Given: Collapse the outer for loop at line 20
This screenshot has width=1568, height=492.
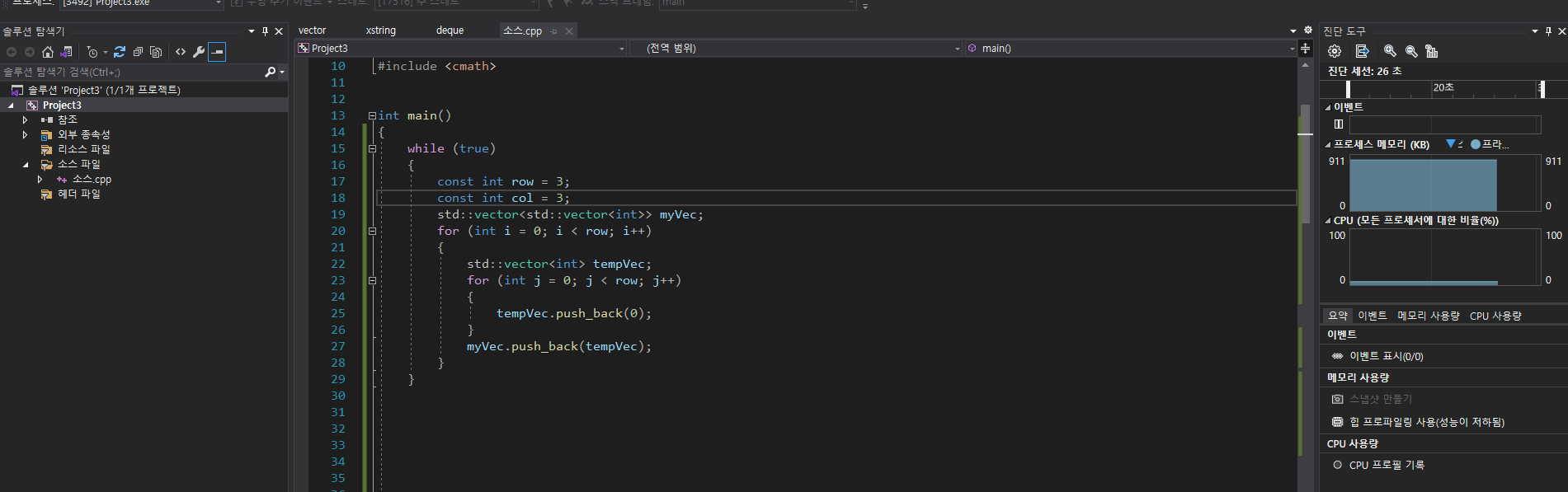Looking at the screenshot, I should coord(372,232).
